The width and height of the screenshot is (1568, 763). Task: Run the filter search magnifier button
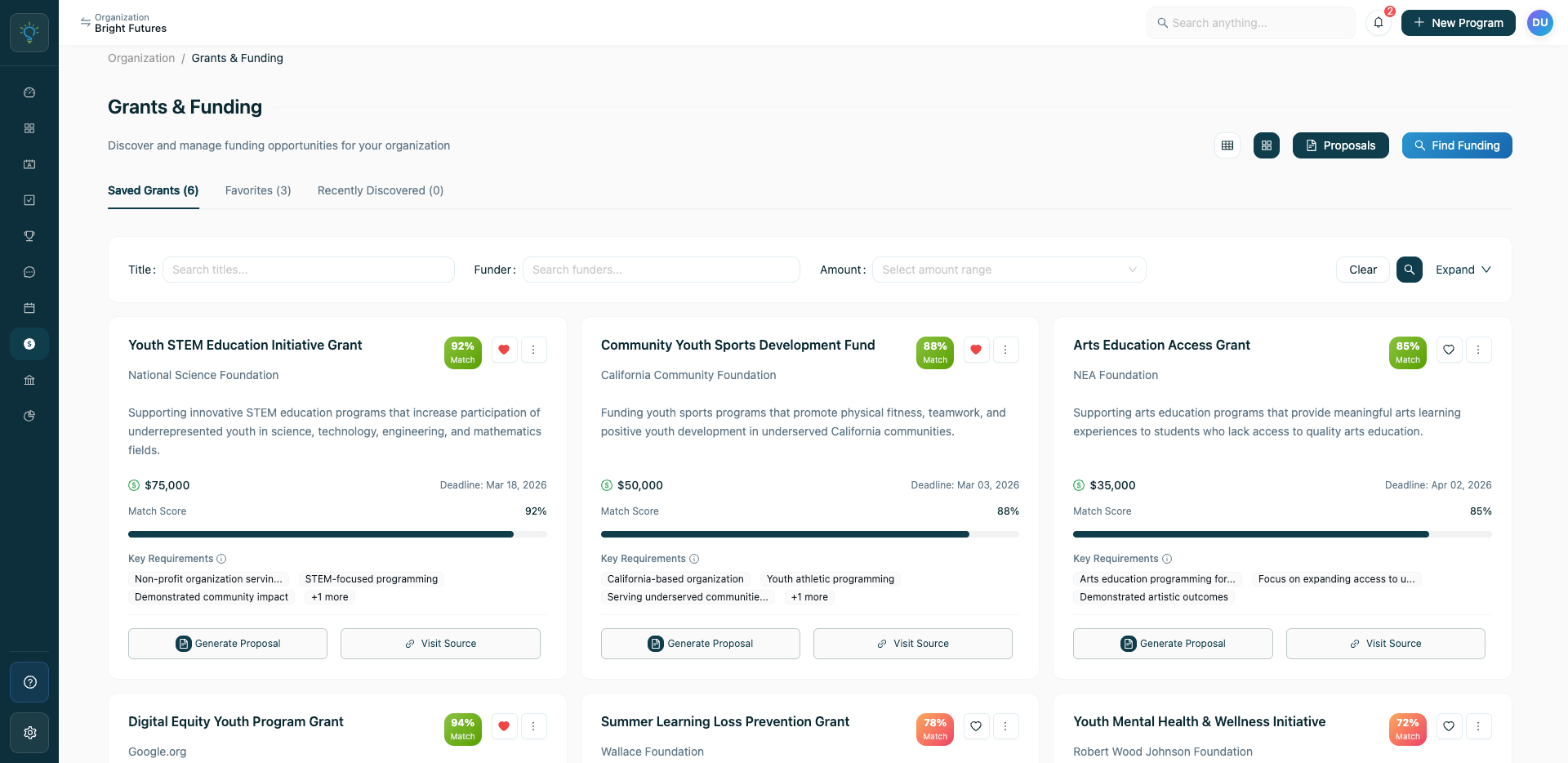[x=1410, y=270]
